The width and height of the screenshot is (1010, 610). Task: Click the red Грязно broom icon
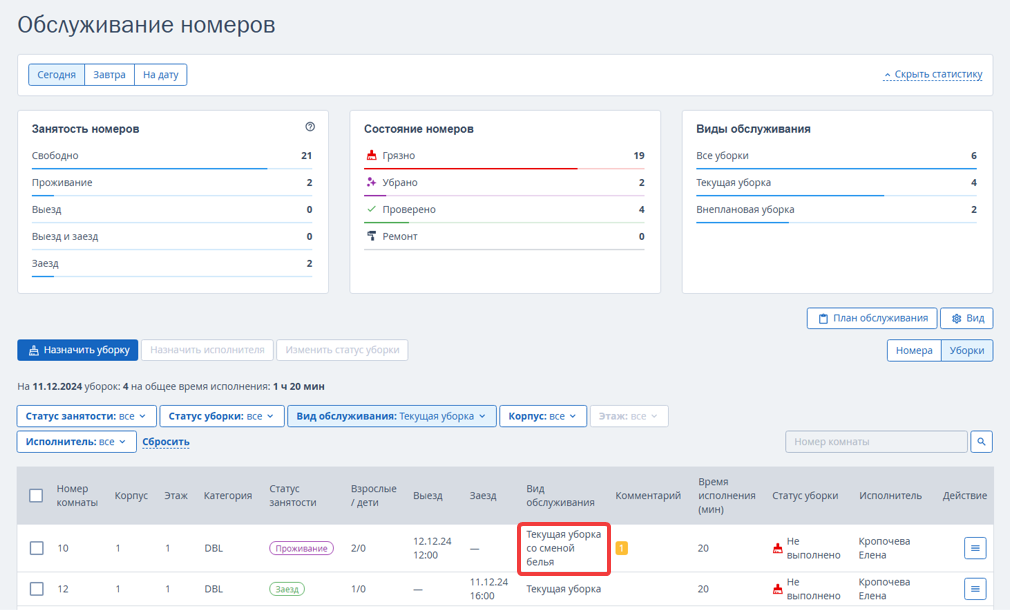point(371,155)
